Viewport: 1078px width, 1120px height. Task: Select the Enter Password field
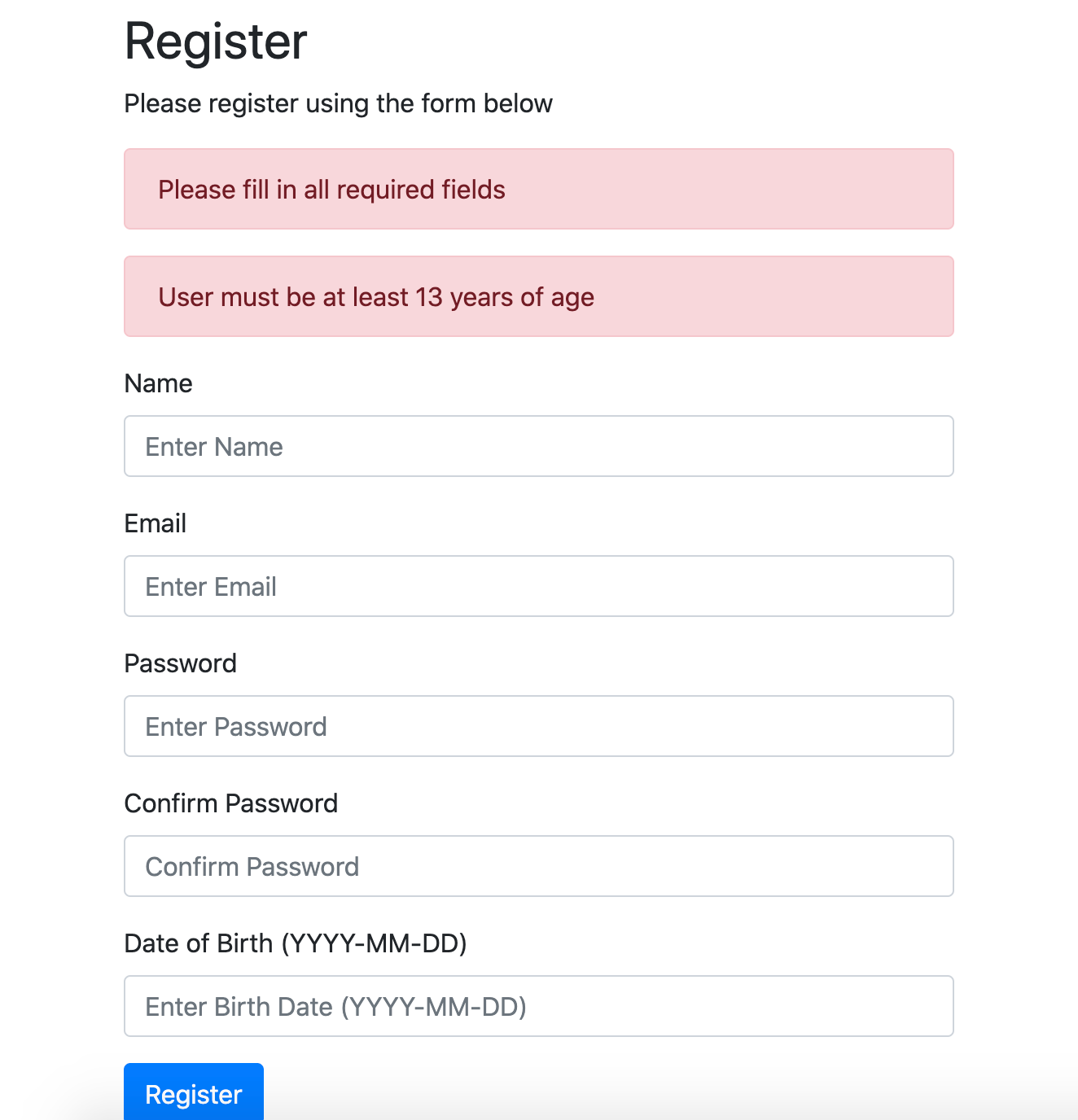pyautogui.click(x=537, y=726)
